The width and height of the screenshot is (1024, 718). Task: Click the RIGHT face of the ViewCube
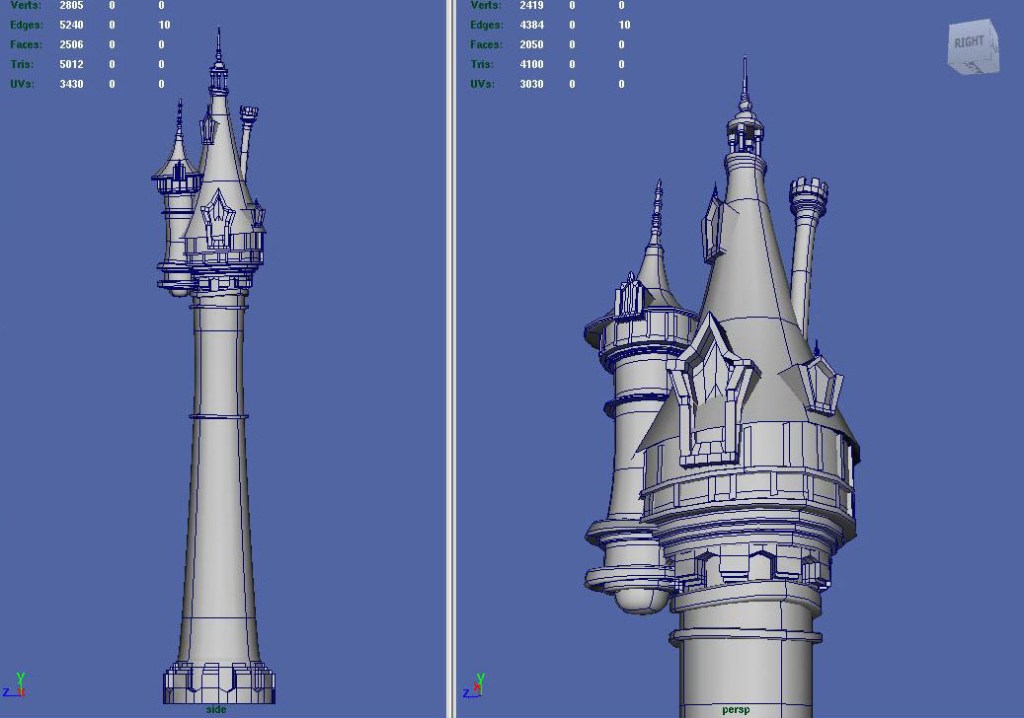[969, 44]
